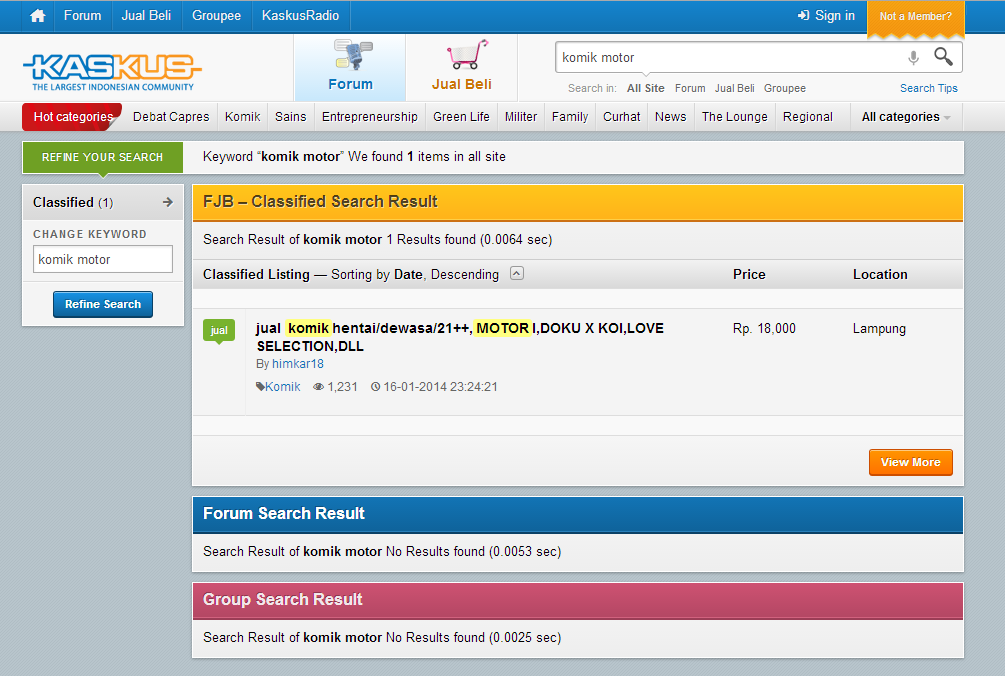1005x676 pixels.
Task: Open Forum in the top navigation bar
Action: (82, 16)
